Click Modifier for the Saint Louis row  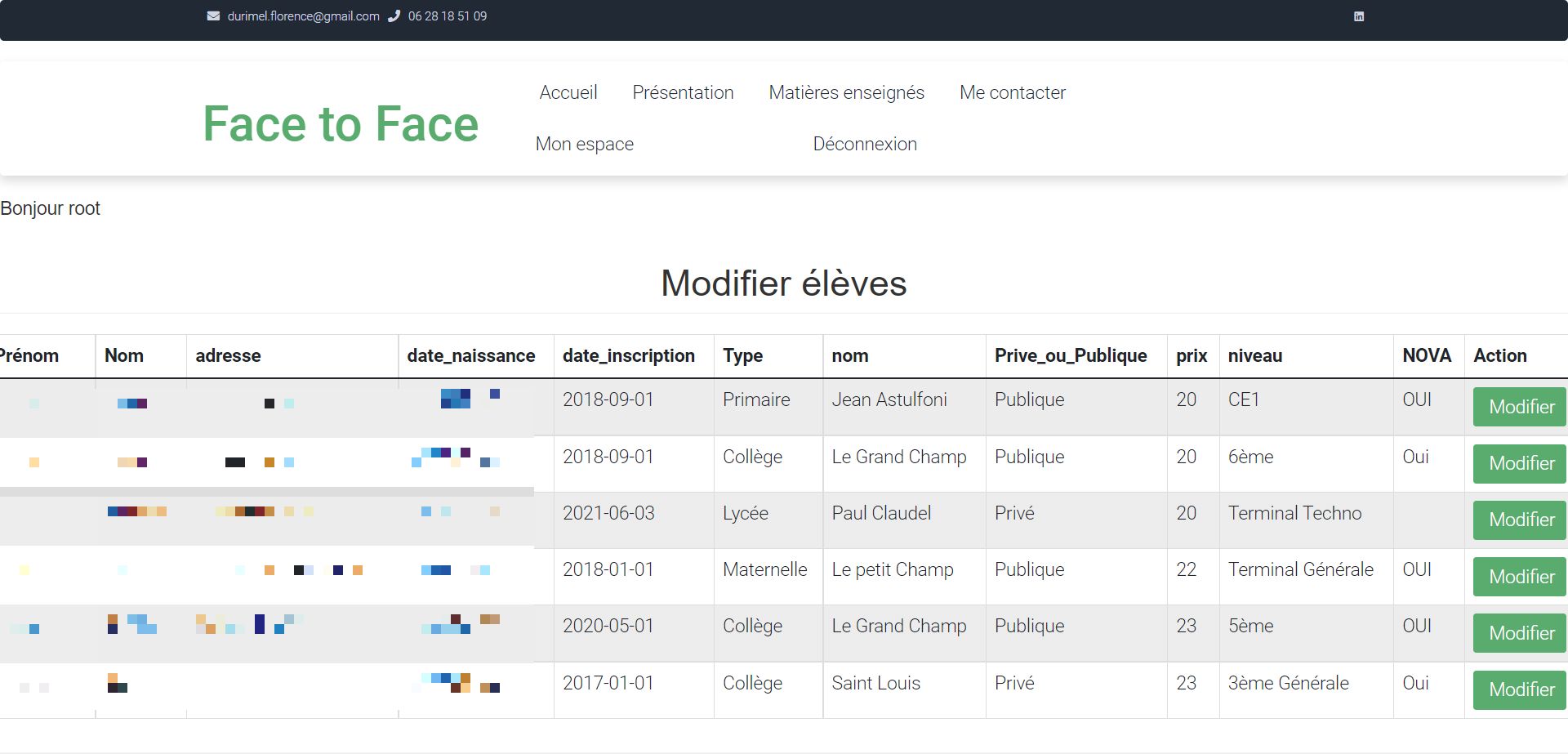coord(1521,689)
